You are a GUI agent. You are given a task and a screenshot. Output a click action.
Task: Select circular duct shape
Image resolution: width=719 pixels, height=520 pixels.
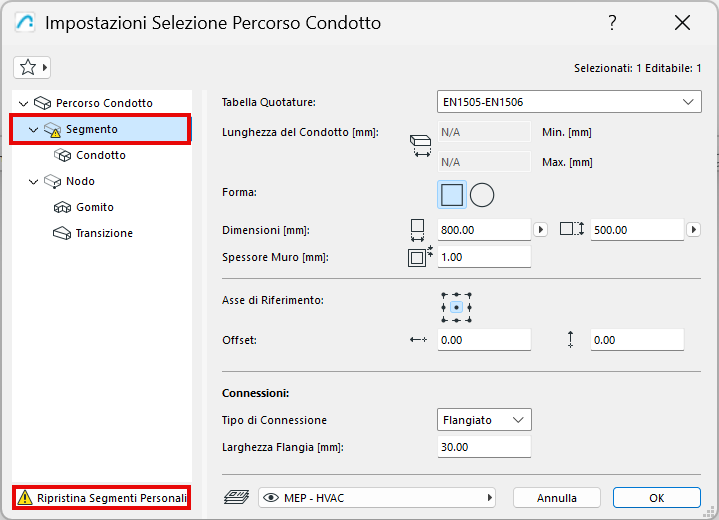[x=482, y=195]
